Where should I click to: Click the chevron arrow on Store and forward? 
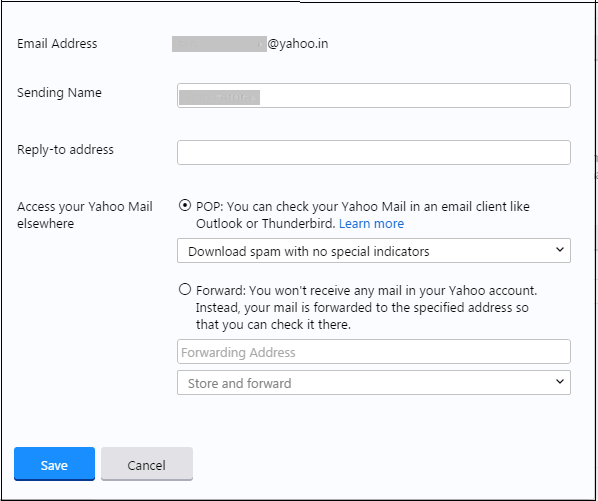coord(559,382)
